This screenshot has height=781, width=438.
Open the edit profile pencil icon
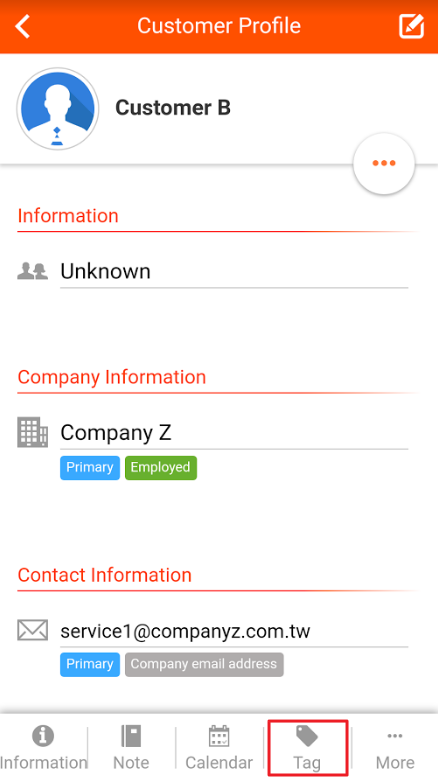[x=411, y=26]
